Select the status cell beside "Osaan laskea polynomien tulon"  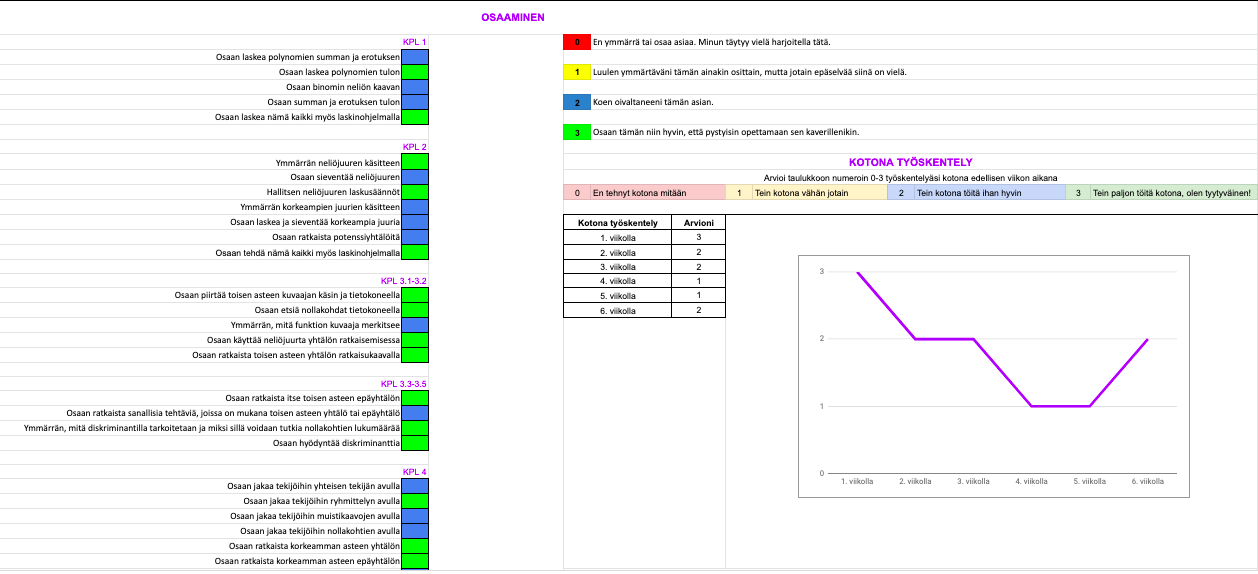[414, 72]
